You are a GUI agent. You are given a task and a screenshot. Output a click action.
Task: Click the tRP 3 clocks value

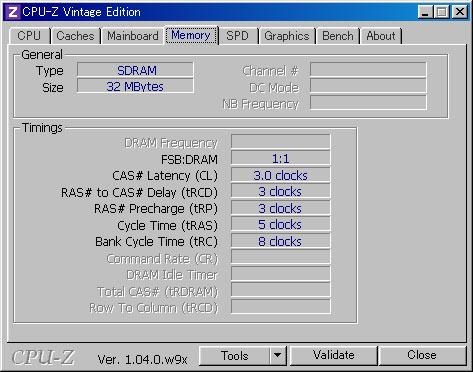click(x=281, y=208)
